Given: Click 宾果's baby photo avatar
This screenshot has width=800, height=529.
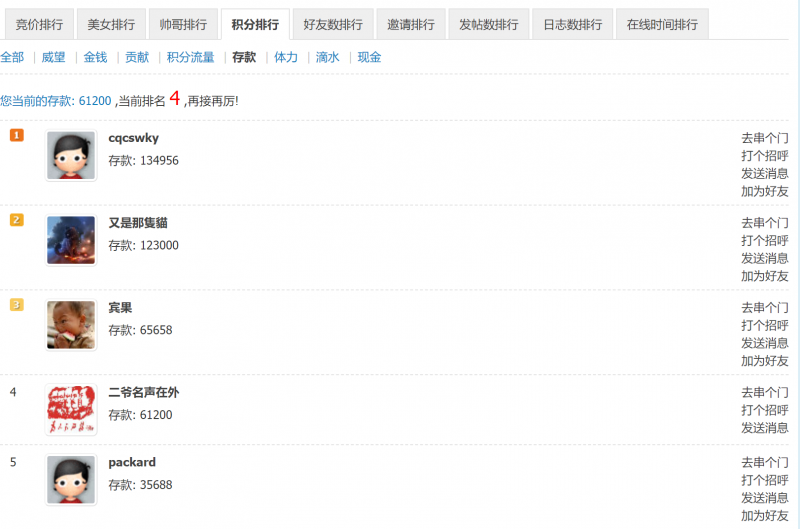Looking at the screenshot, I should tap(71, 325).
